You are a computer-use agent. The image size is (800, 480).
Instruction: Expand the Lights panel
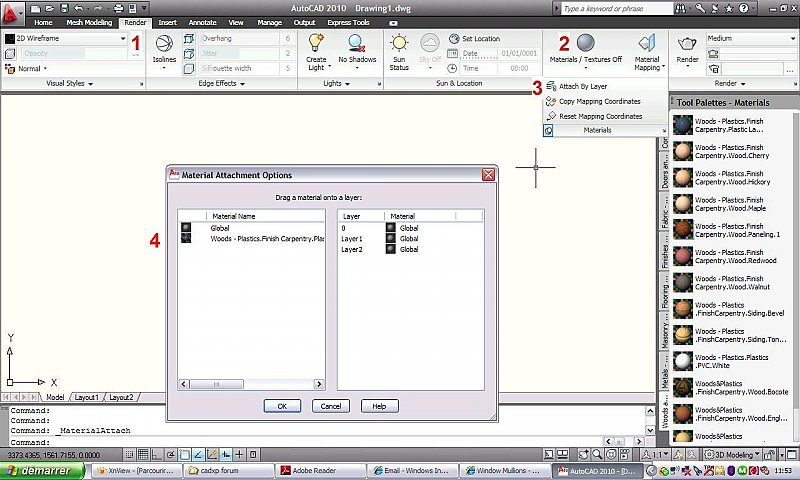pos(337,83)
